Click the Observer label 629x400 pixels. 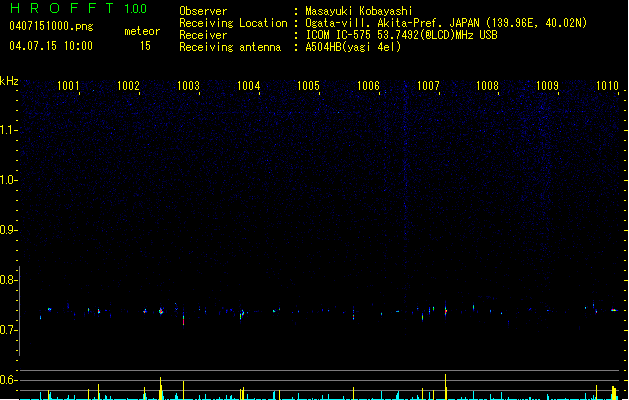(203, 11)
